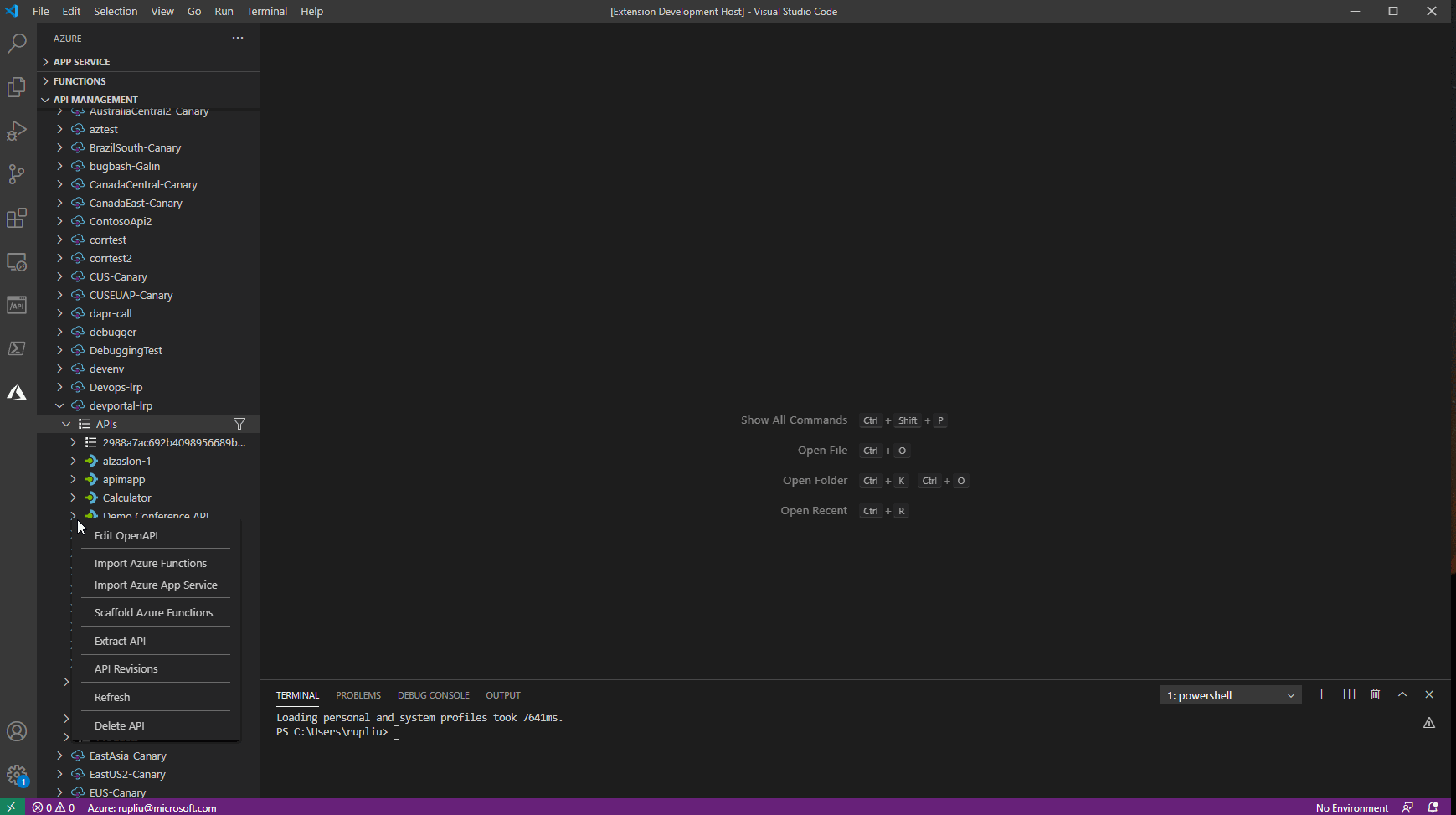Click the remote window status bar icon
This screenshot has height=815, width=1456.
click(x=12, y=807)
